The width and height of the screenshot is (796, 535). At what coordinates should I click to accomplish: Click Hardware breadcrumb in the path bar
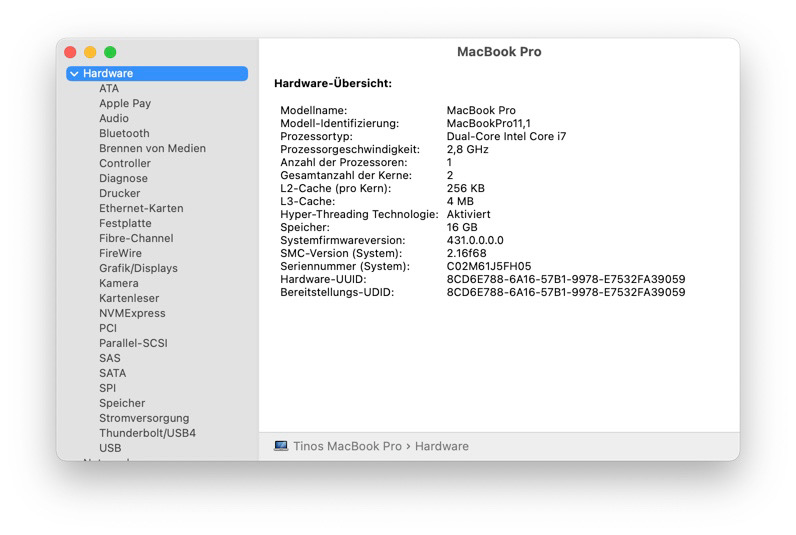(x=442, y=446)
